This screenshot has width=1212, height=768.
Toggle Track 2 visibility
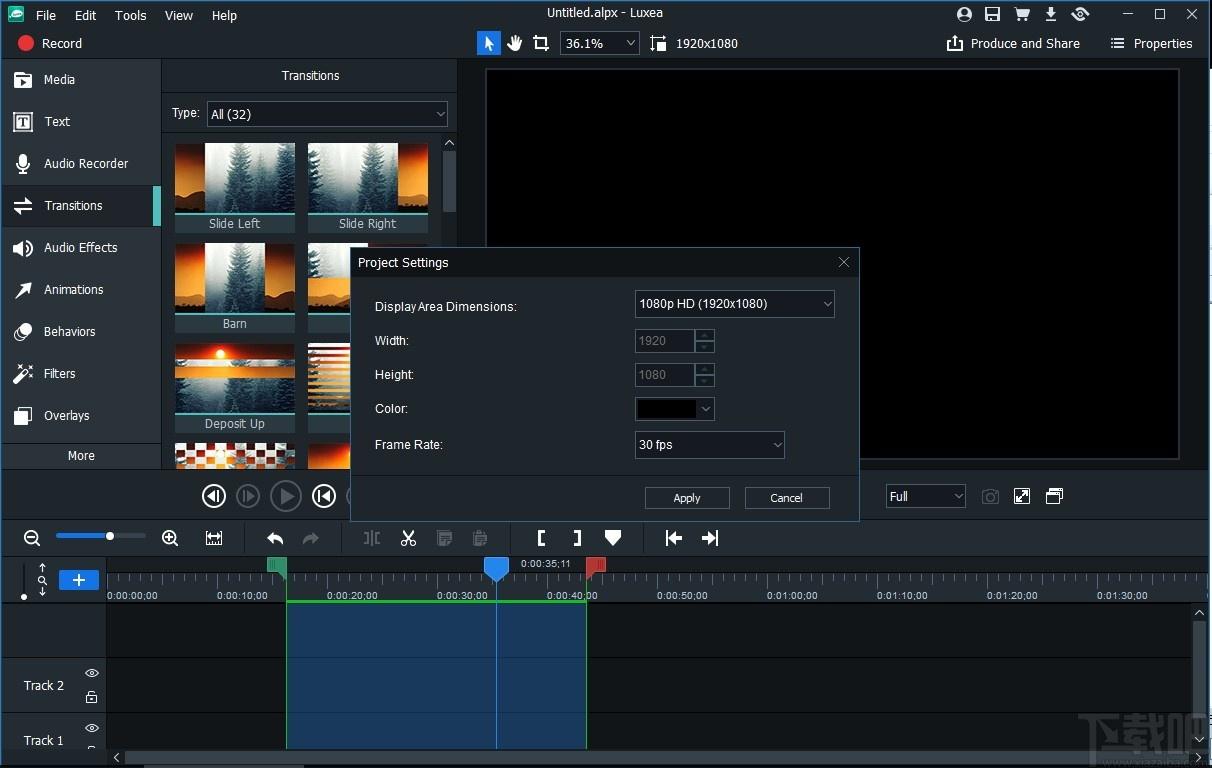click(x=92, y=673)
